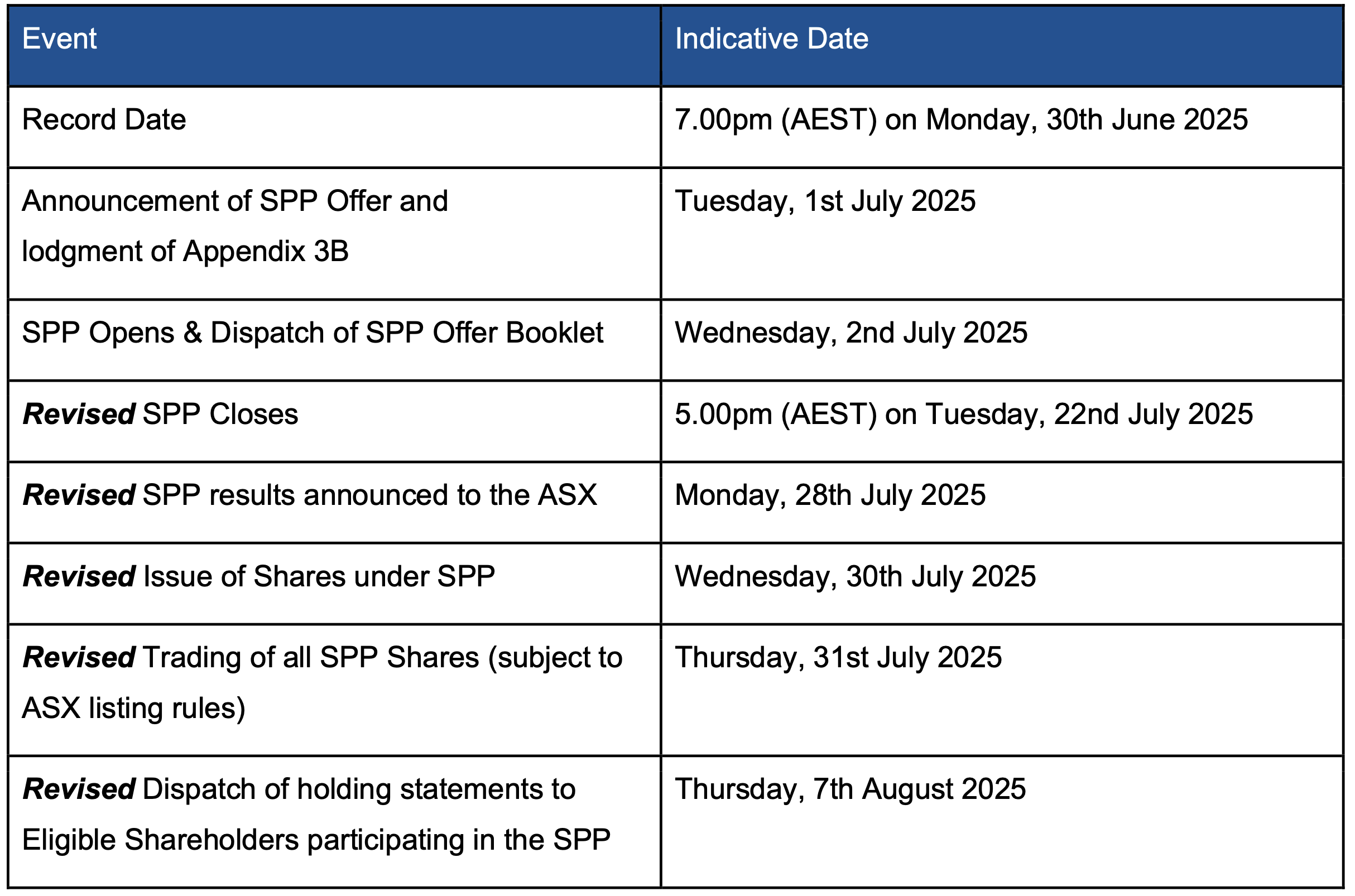This screenshot has height=896, width=1355.
Task: Select Revised Dispatch of holding statements cell
Action: click(x=334, y=822)
